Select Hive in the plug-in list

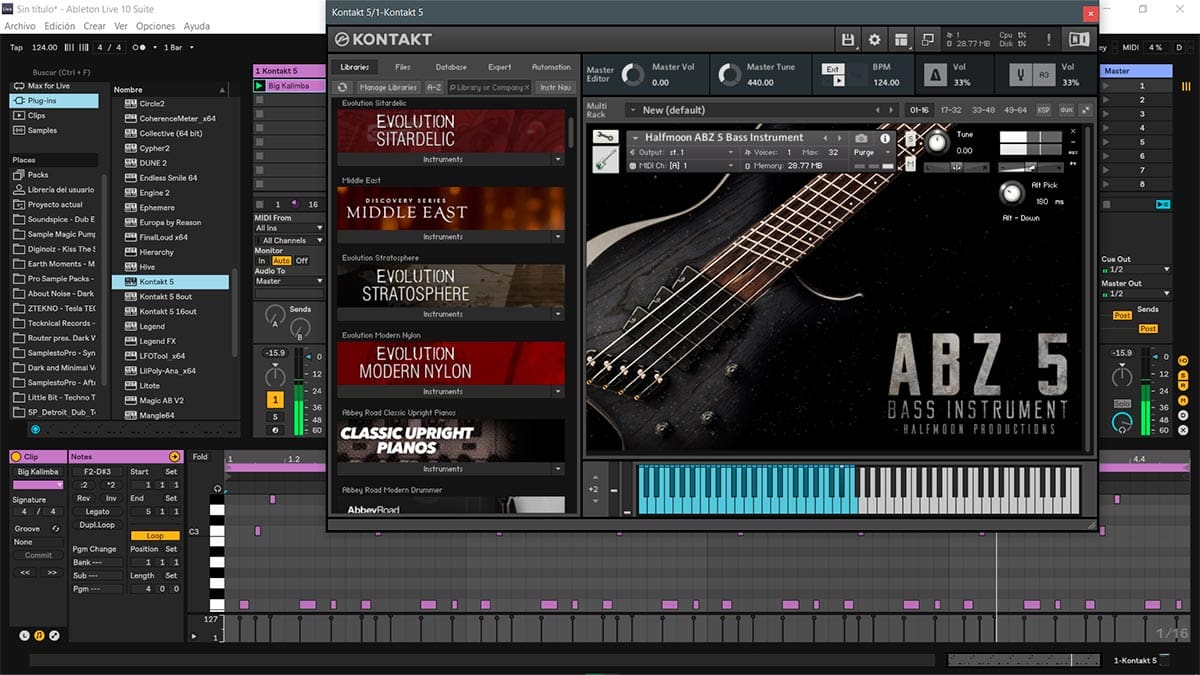(147, 267)
